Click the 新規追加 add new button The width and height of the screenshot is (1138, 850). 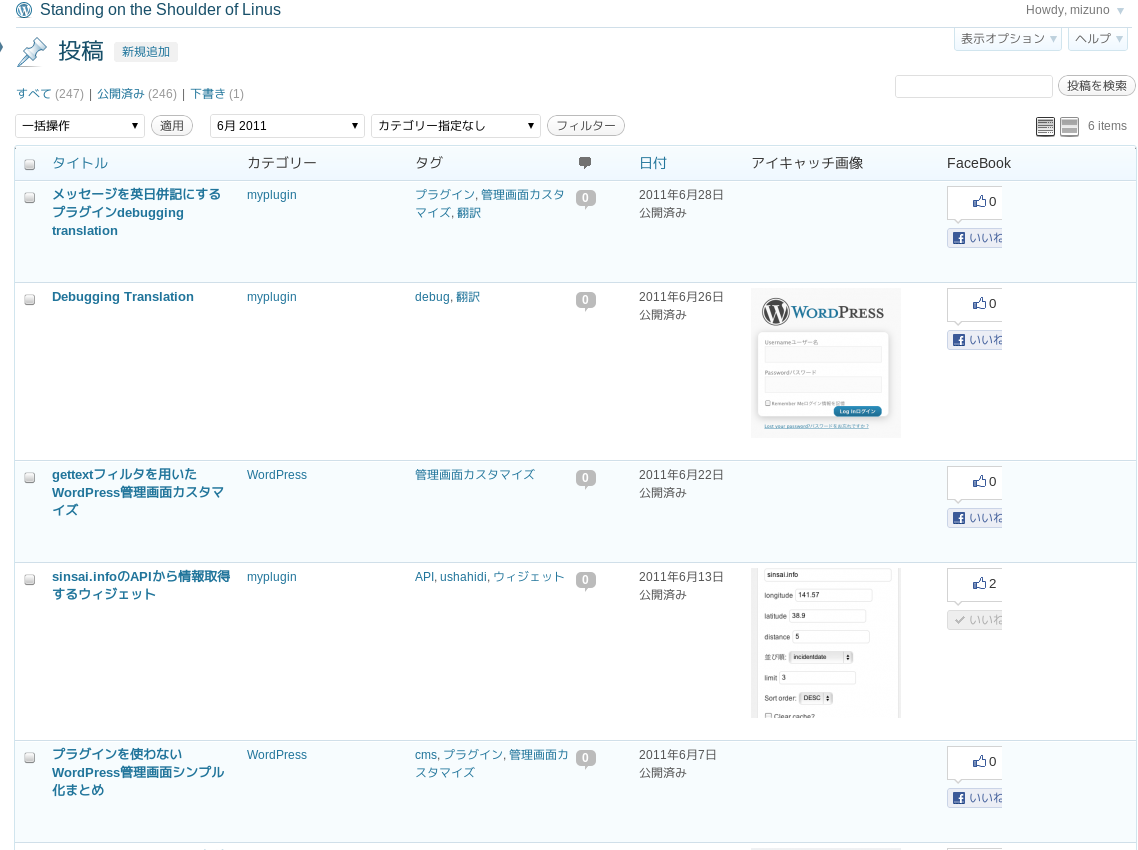coord(146,52)
